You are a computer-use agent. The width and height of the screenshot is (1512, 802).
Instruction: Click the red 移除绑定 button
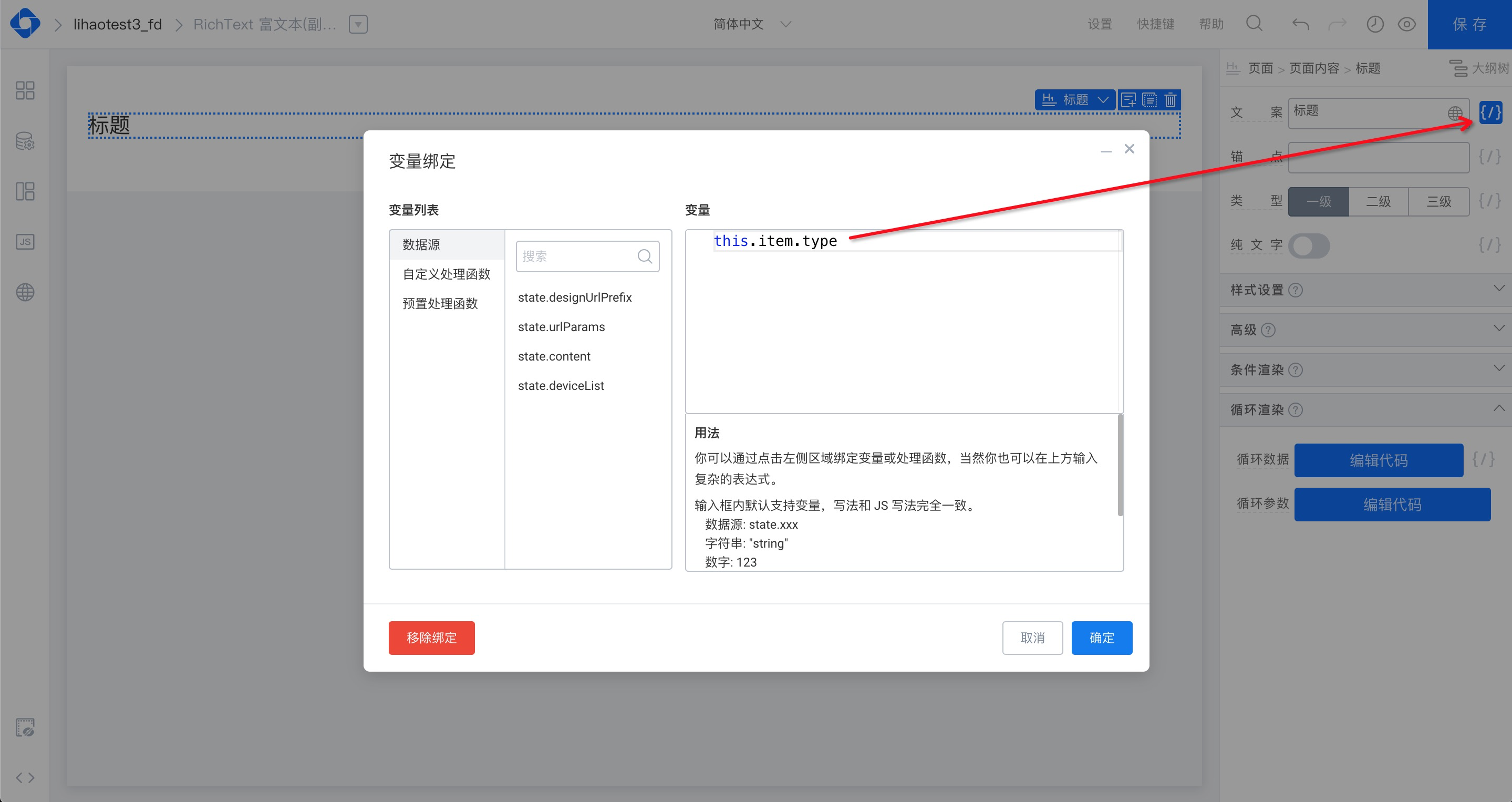(x=431, y=638)
